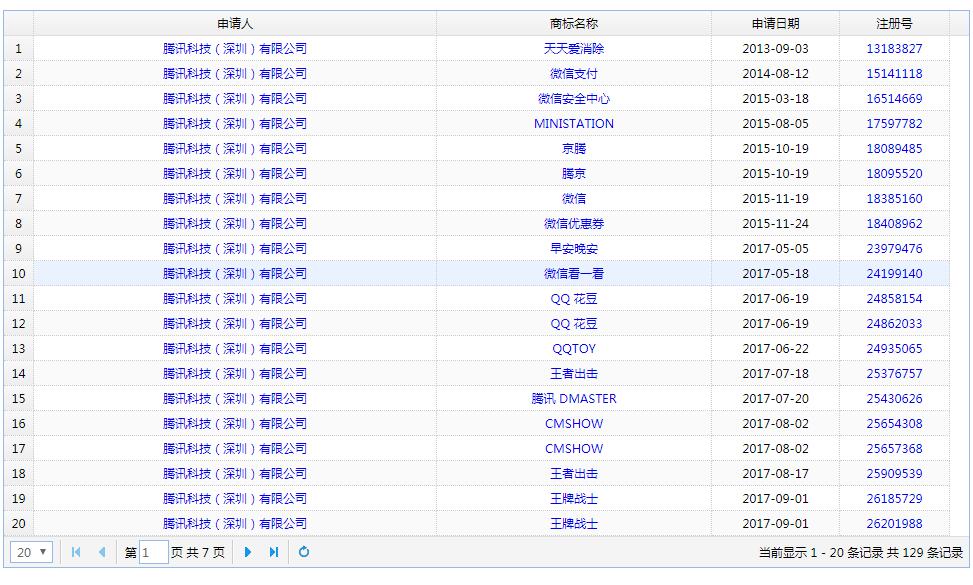Sort by 申请人 column header
The height and width of the screenshot is (585, 973).
coord(235,23)
